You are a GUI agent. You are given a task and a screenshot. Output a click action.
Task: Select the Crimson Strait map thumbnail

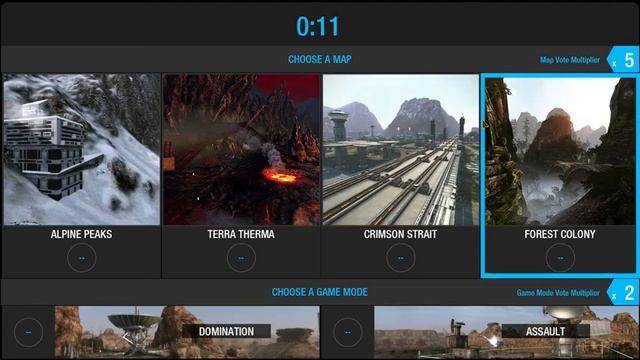coord(401,149)
